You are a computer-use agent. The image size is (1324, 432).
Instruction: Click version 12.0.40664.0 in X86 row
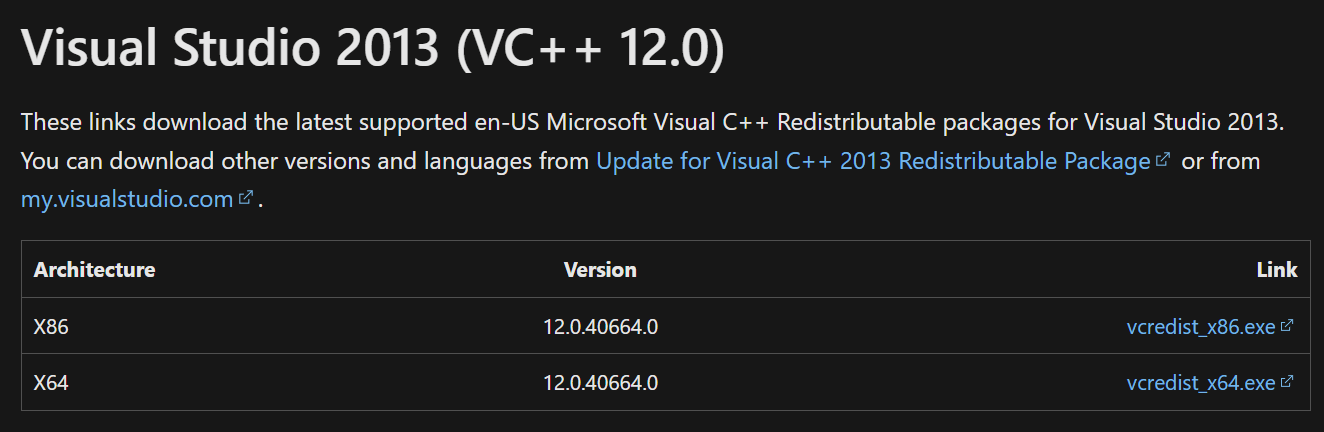(600, 326)
